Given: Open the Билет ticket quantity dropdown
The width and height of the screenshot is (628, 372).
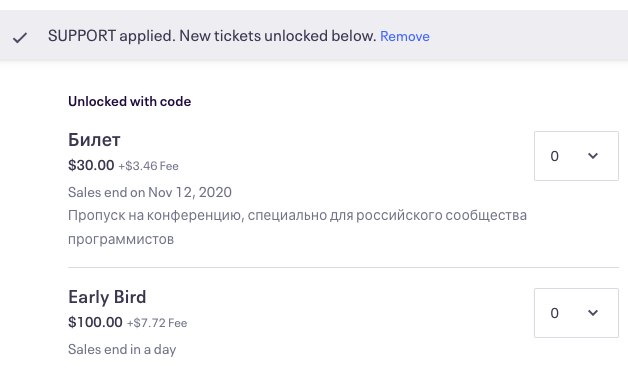Looking at the screenshot, I should click(x=576, y=156).
